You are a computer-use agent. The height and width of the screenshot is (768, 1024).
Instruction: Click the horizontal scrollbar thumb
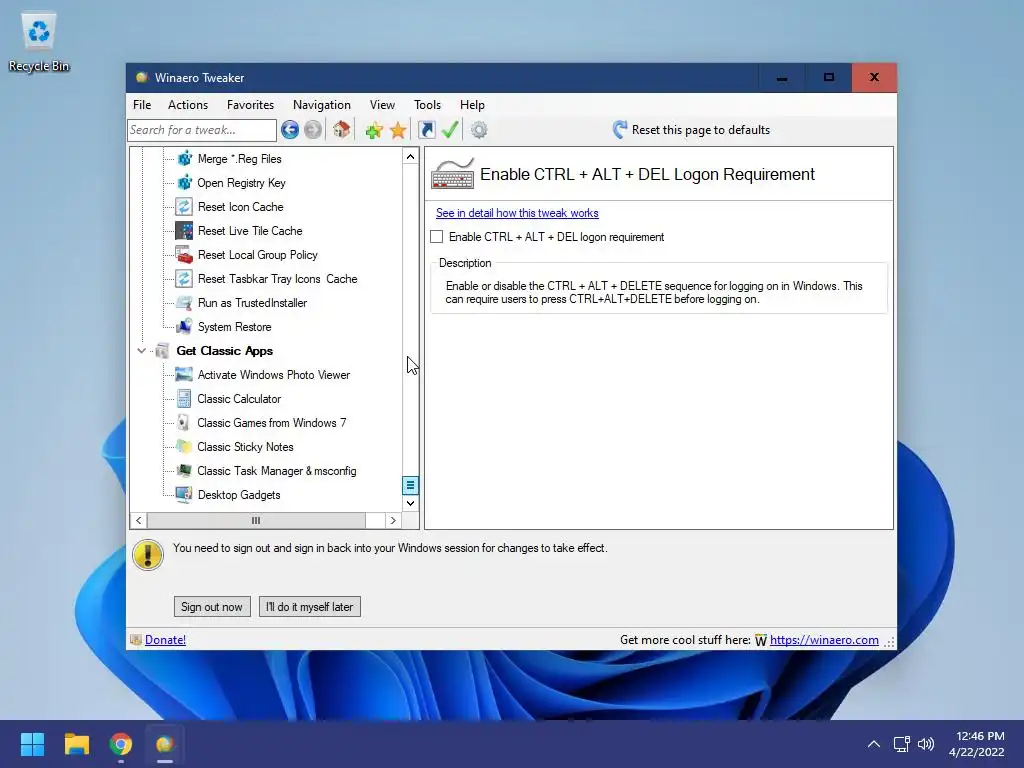click(x=256, y=520)
